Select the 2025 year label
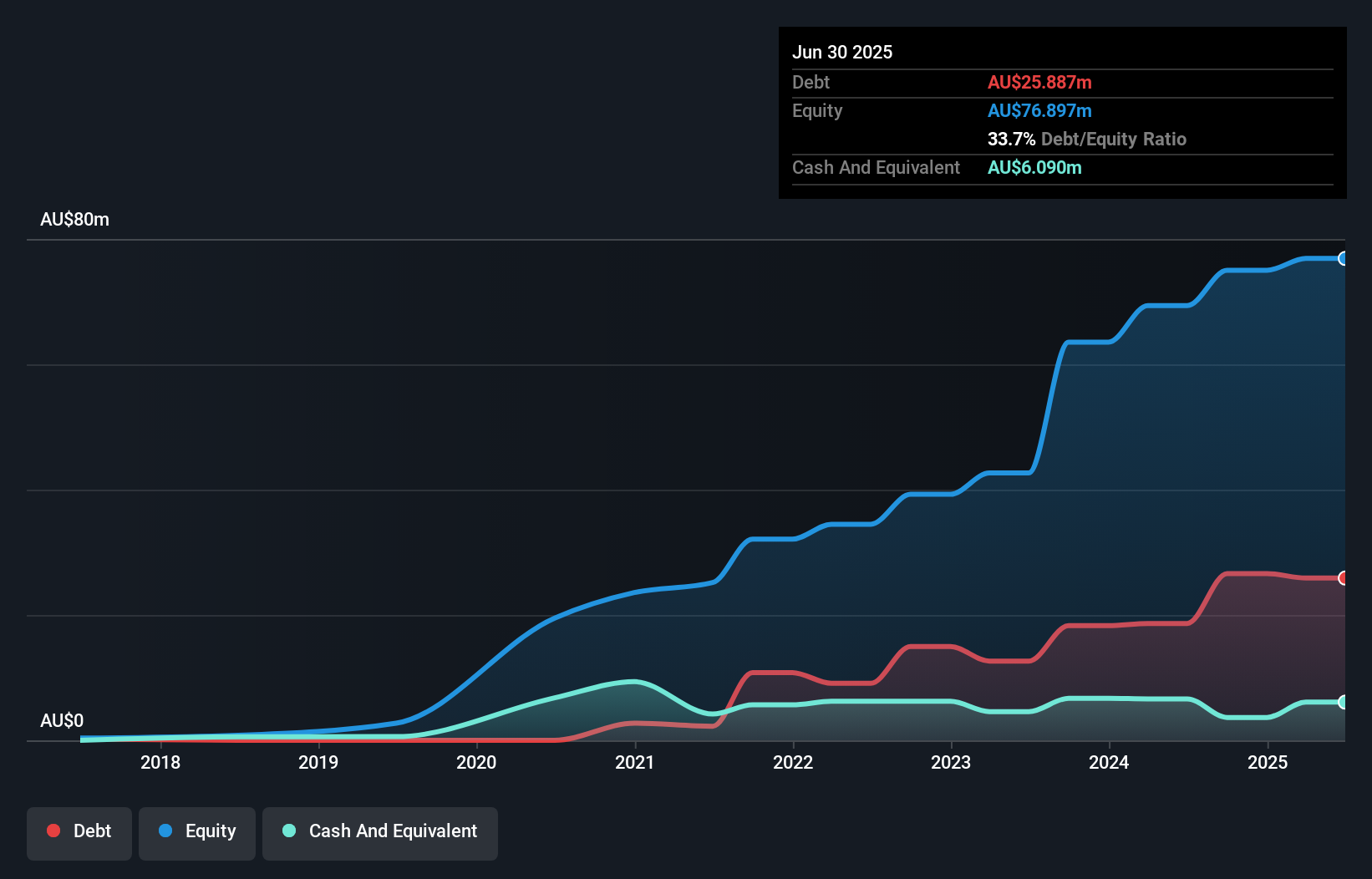The height and width of the screenshot is (879, 1372). point(1268,762)
